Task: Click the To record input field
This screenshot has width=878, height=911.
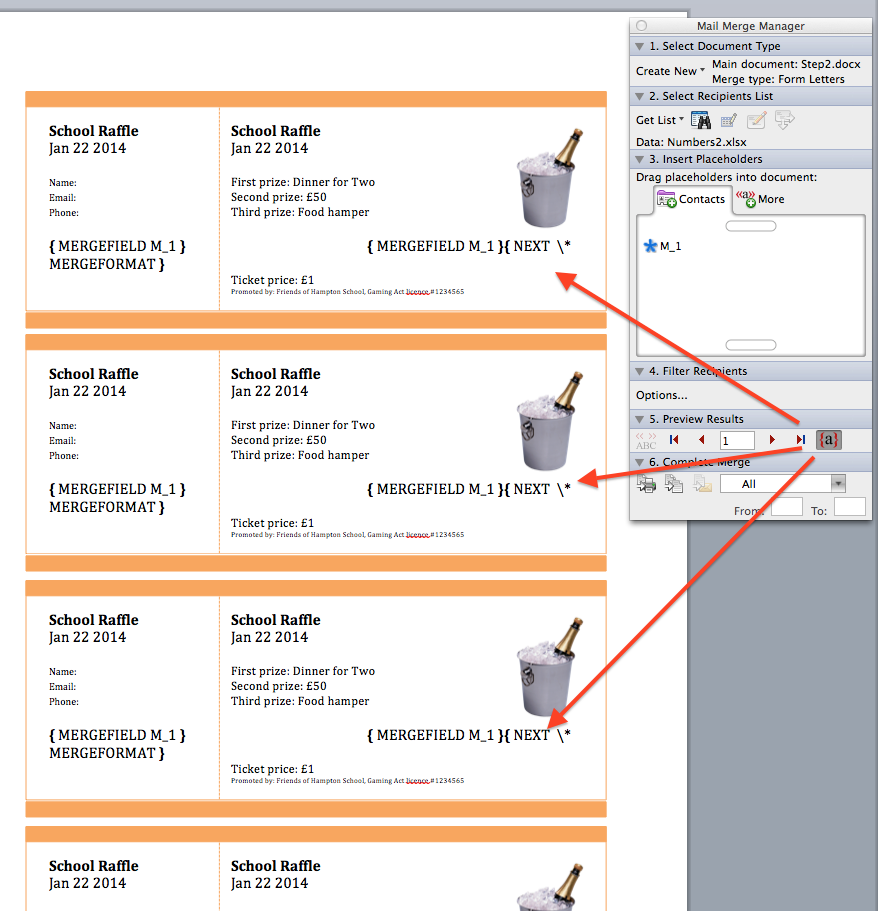Action: 850,507
